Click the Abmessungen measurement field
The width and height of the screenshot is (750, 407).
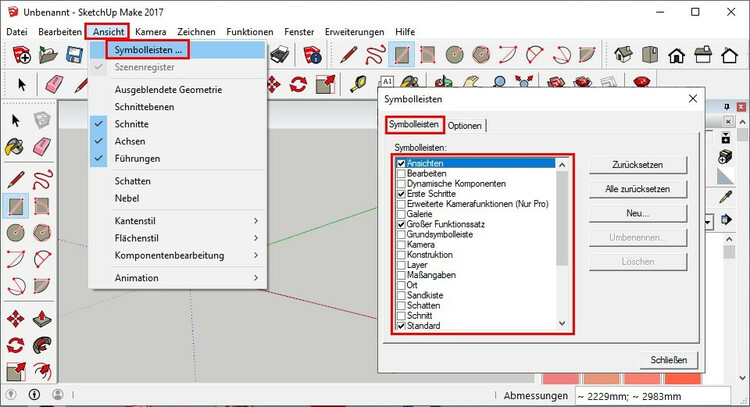(652, 396)
